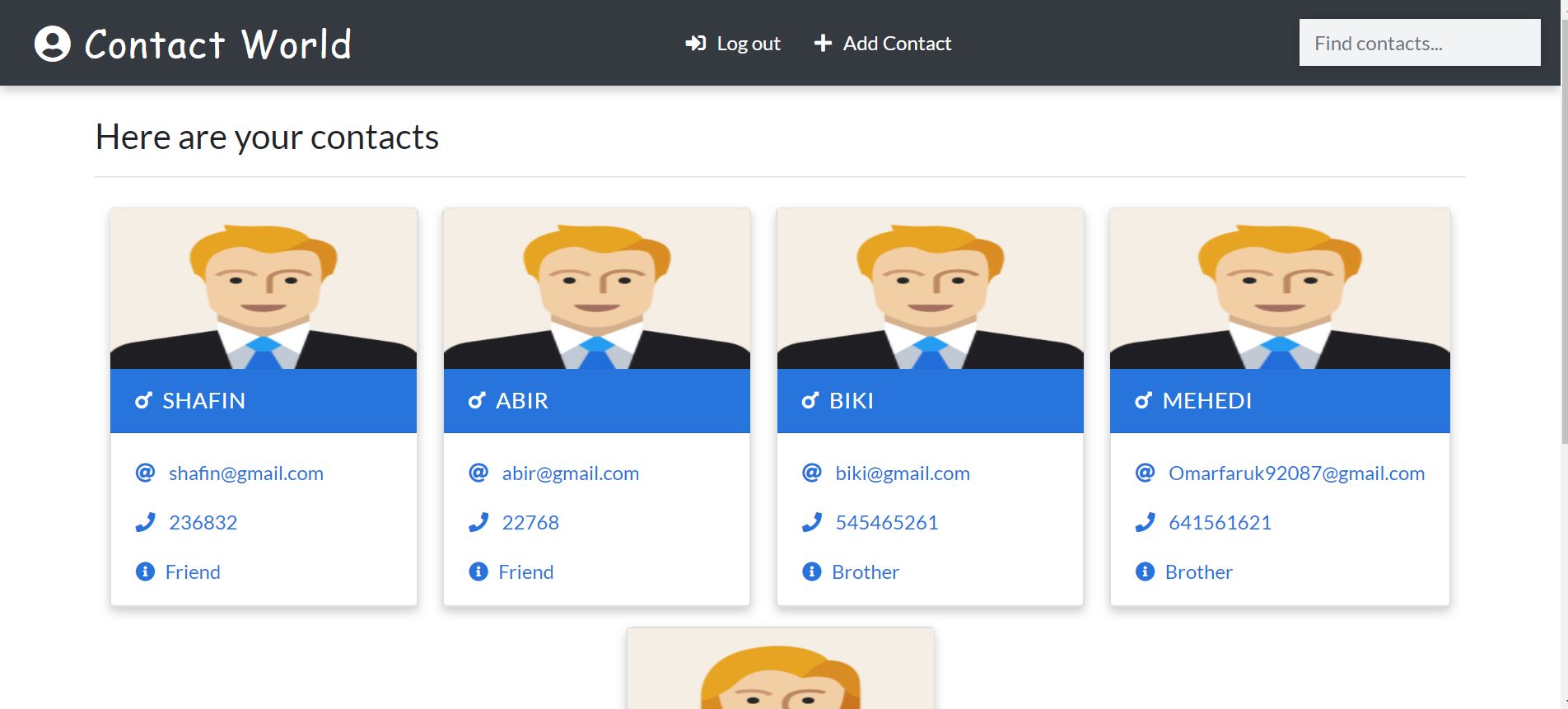The width and height of the screenshot is (1568, 709).
Task: Click the male gender icon next to ABIR
Action: click(x=477, y=401)
